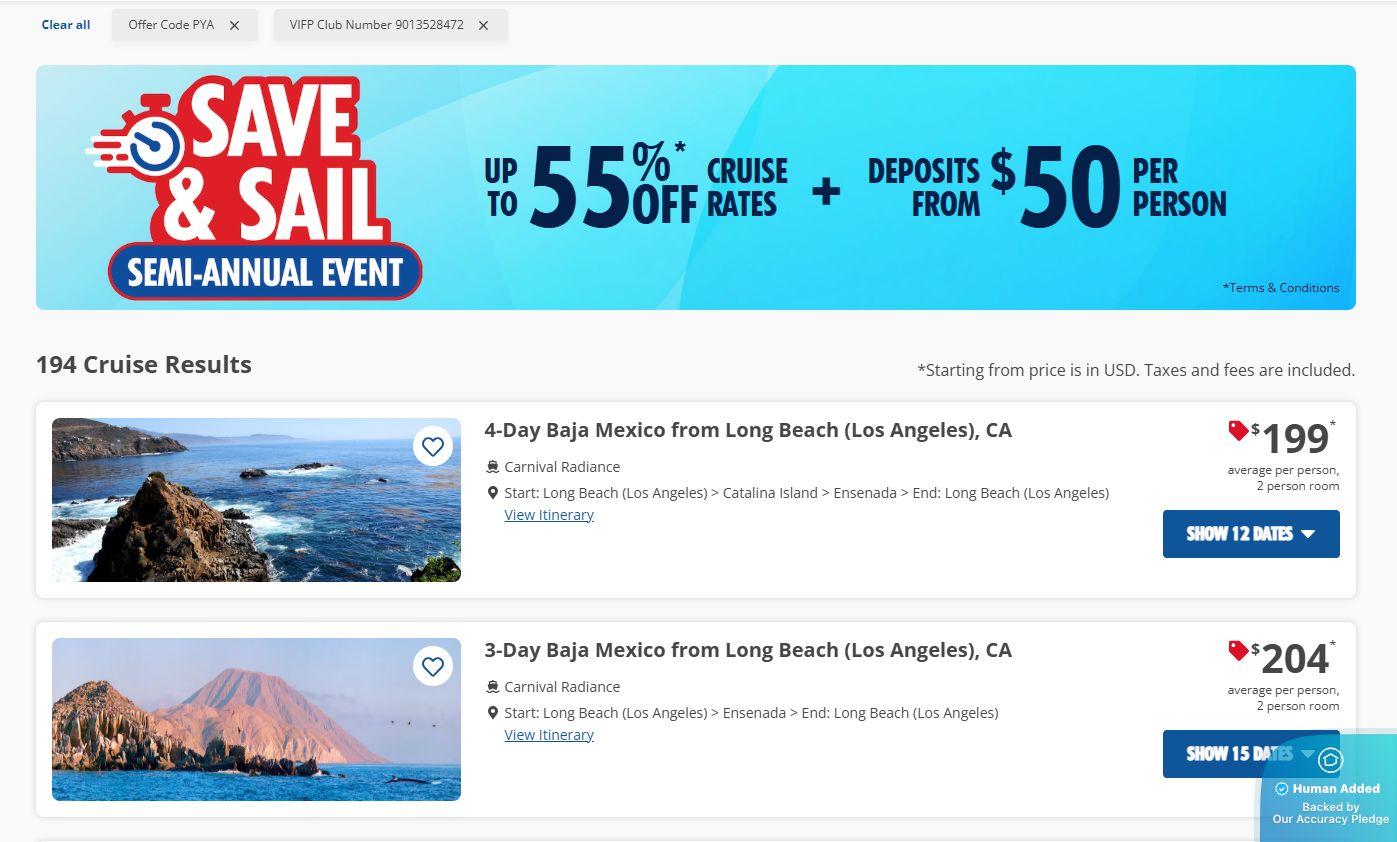Open the Terms & Conditions link
This screenshot has height=842, width=1397.
(x=1282, y=287)
